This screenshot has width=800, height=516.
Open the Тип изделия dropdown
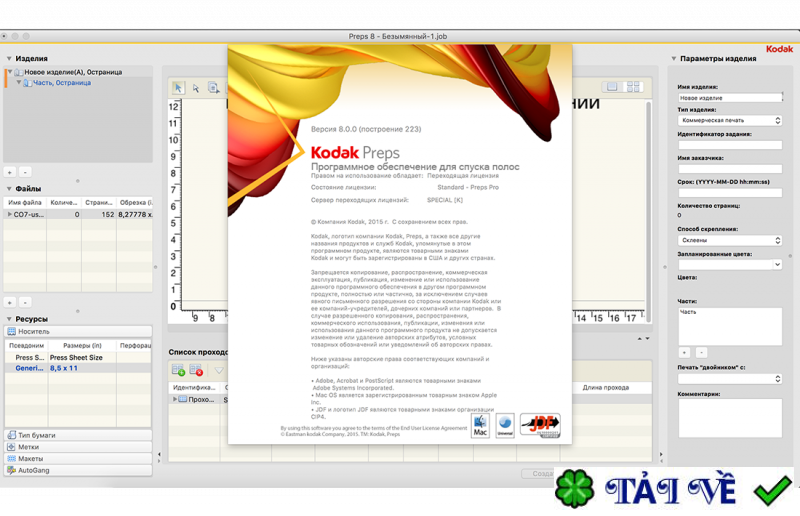pos(730,120)
